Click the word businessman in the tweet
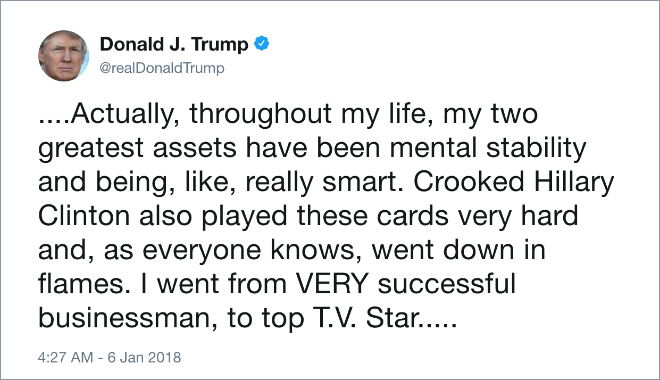This screenshot has height=380, width=660. (x=124, y=317)
